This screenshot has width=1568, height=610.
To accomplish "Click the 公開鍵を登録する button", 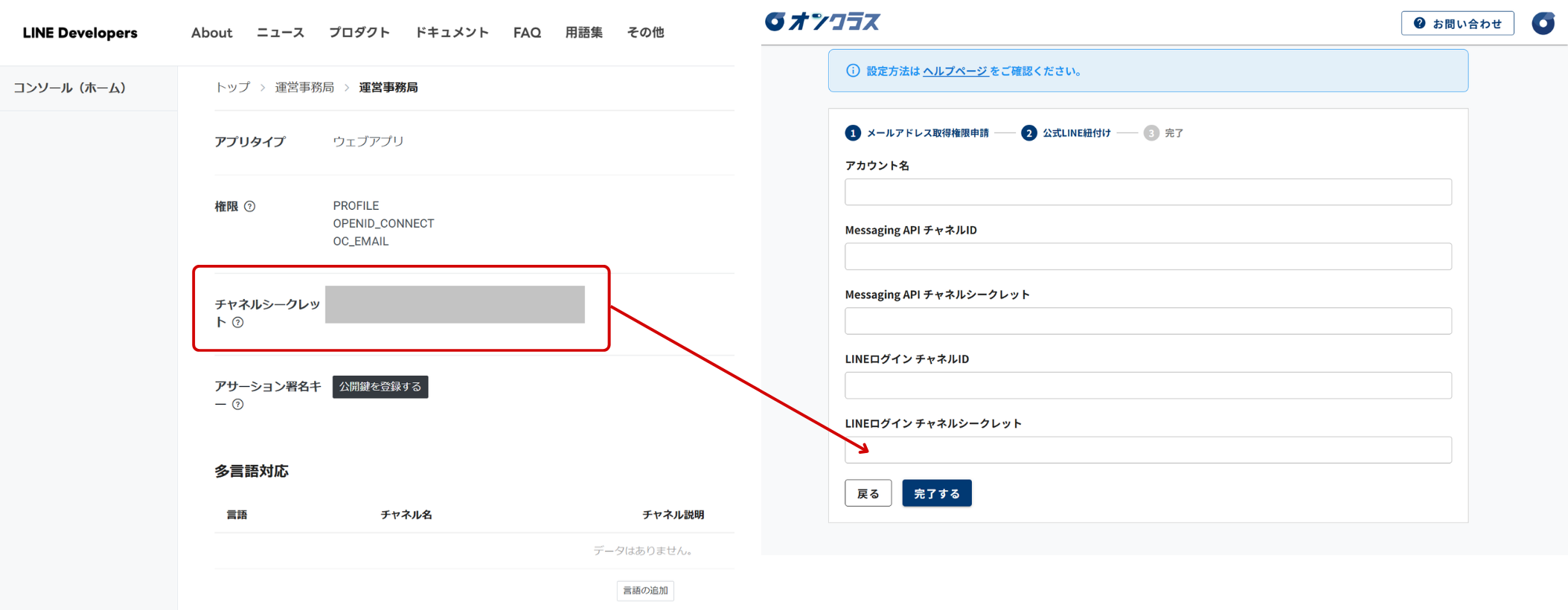I will coord(380,387).
